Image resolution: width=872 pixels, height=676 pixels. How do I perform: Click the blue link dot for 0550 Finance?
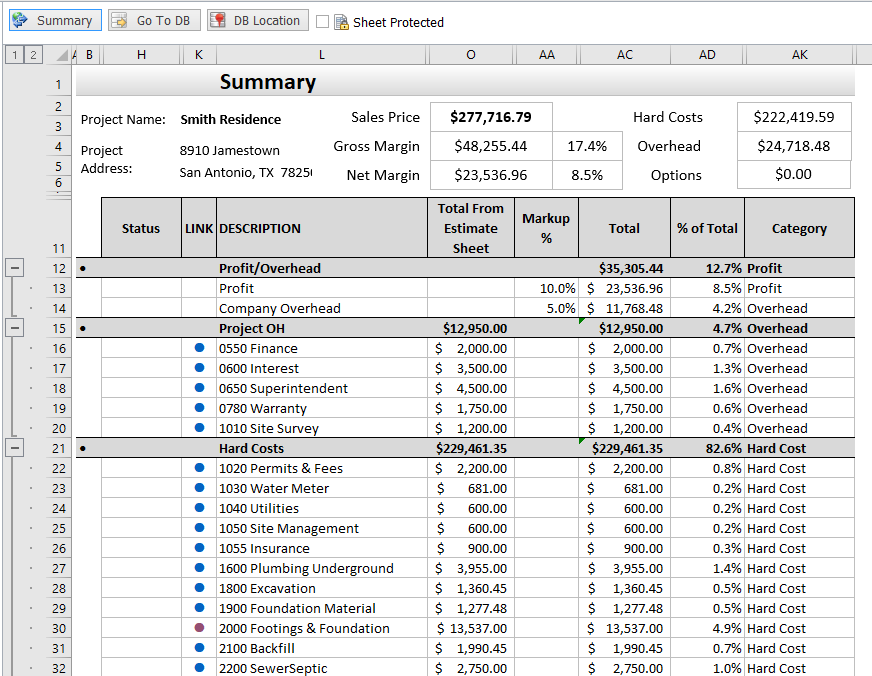(199, 348)
